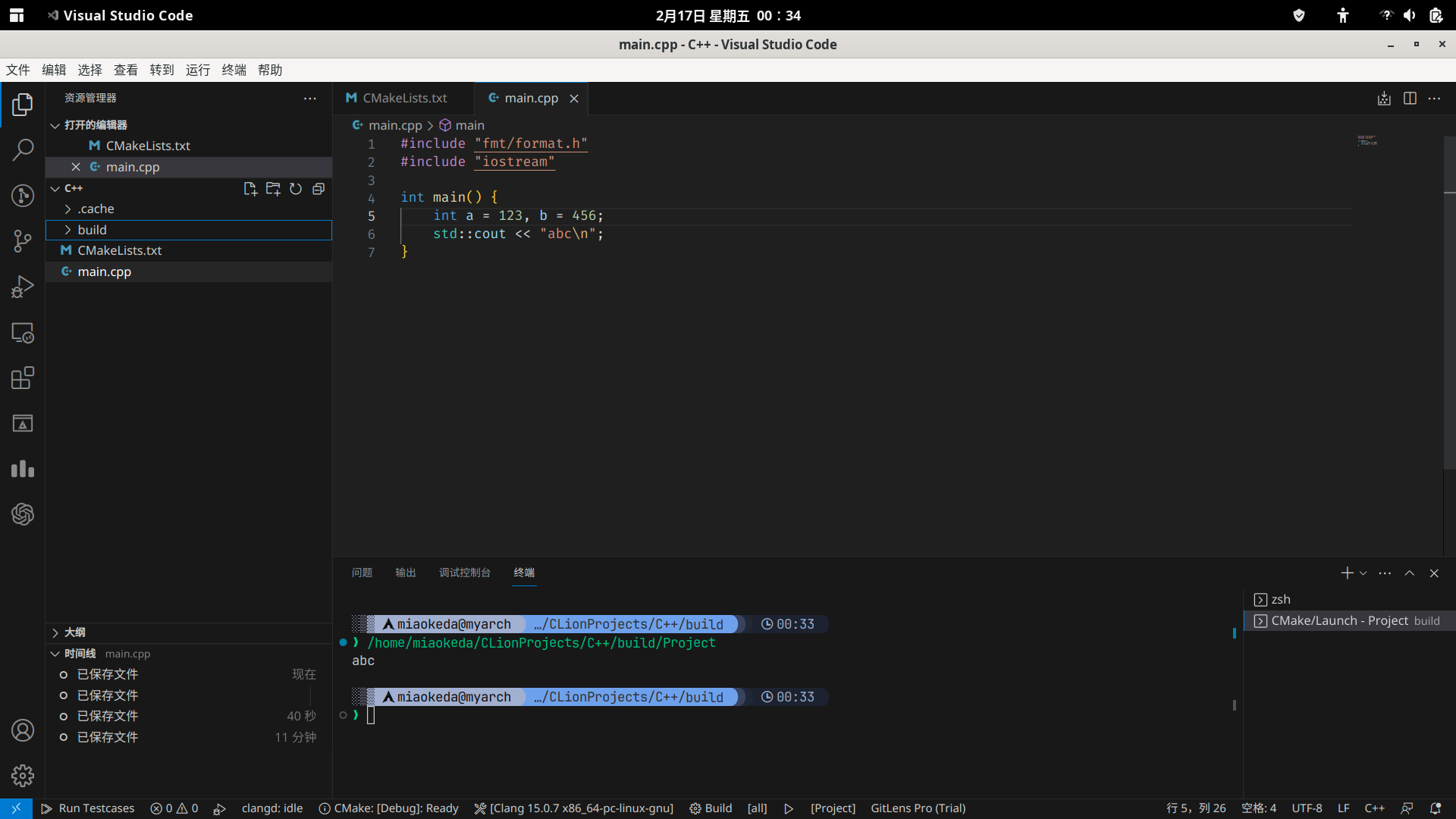Click the main breadcrumb symbol
The width and height of the screenshot is (1456, 819).
coord(463,126)
